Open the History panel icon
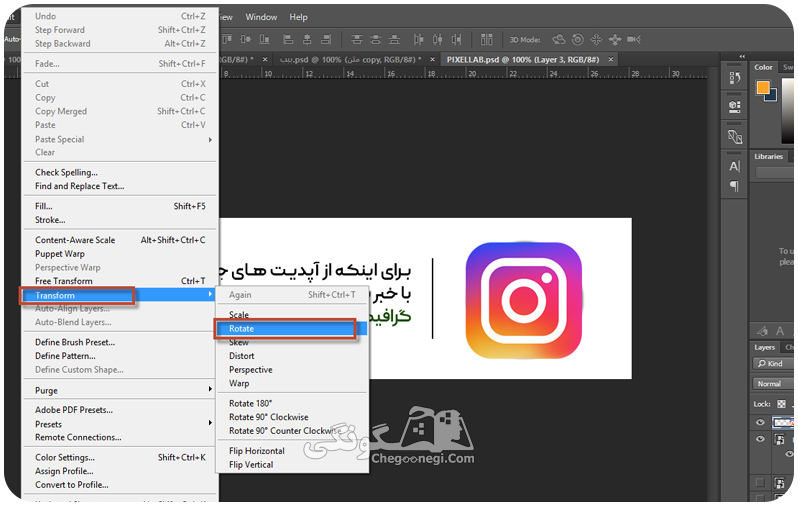The height and width of the screenshot is (508, 798). coord(734,78)
